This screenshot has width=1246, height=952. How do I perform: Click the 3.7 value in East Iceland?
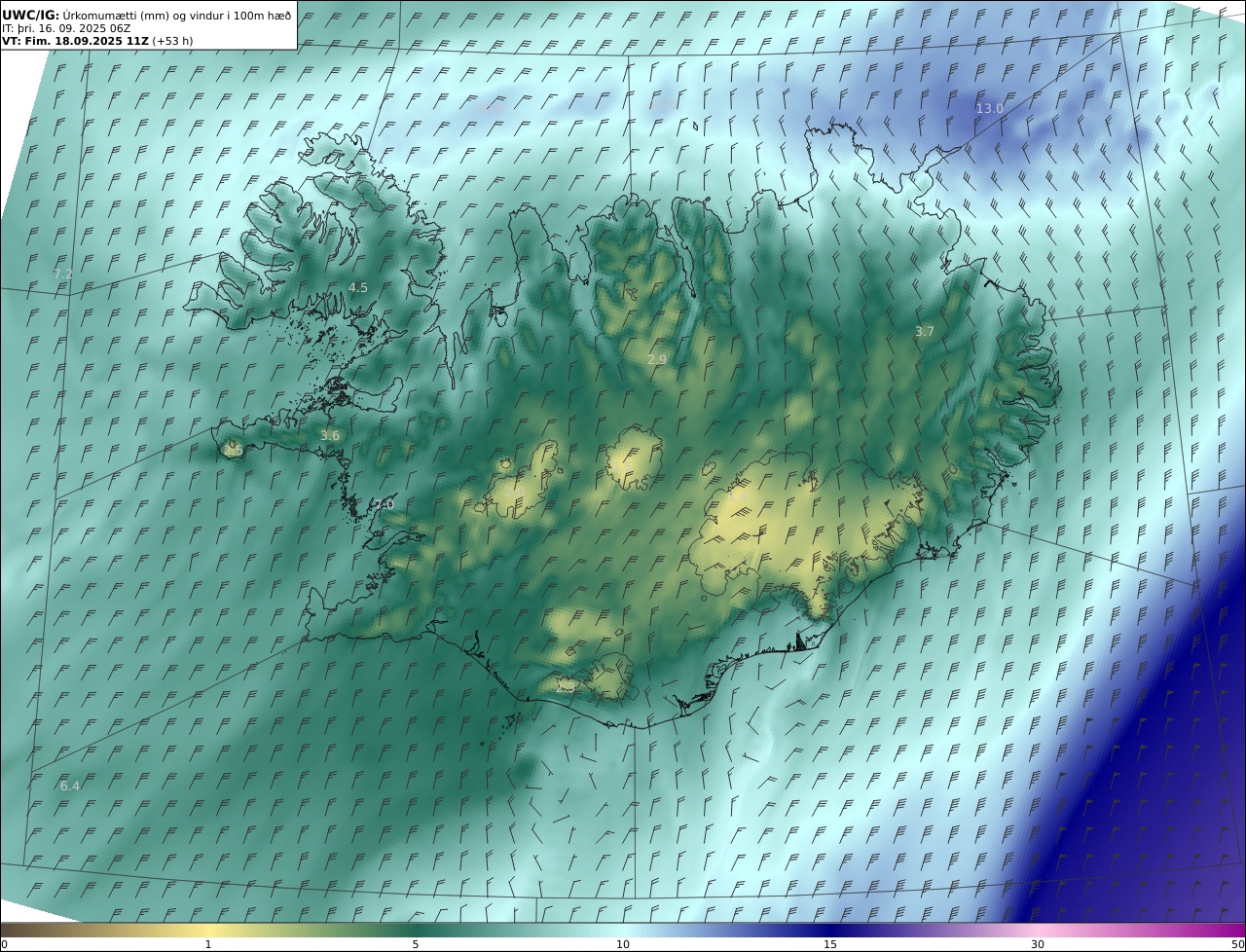pyautogui.click(x=924, y=332)
